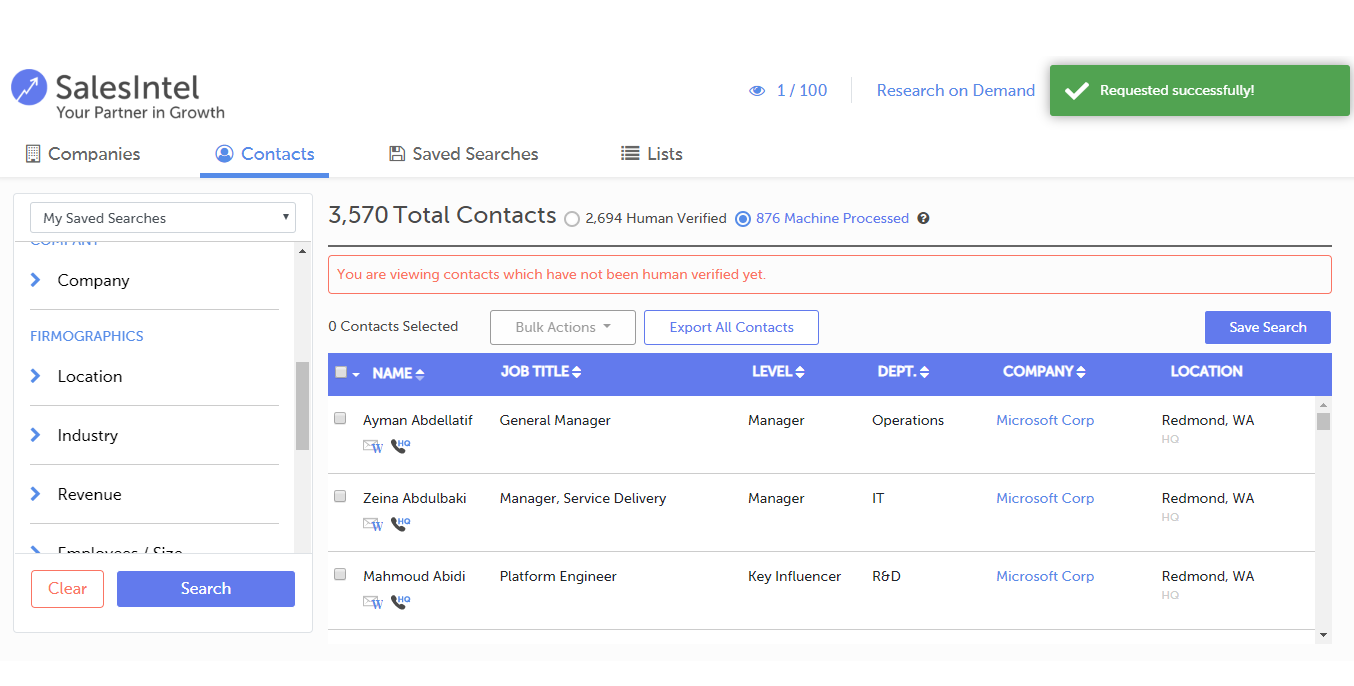Open Microsoft Corp link for Zeina Abdulbaki
Viewport: 1354px width, 686px height.
tap(1045, 499)
